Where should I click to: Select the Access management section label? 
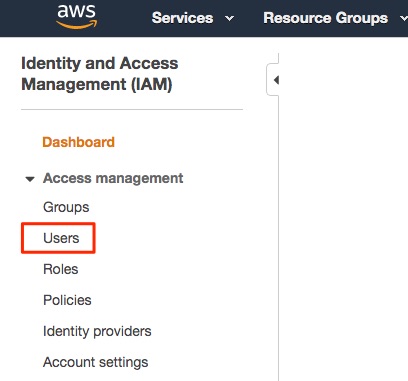tap(113, 178)
